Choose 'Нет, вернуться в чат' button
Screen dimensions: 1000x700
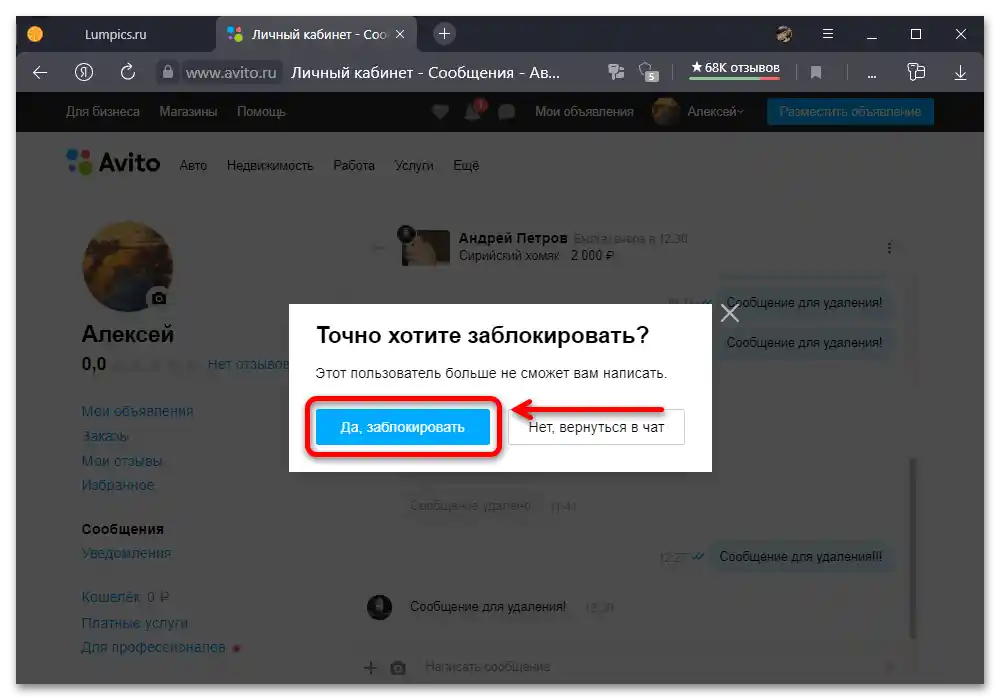click(x=596, y=427)
